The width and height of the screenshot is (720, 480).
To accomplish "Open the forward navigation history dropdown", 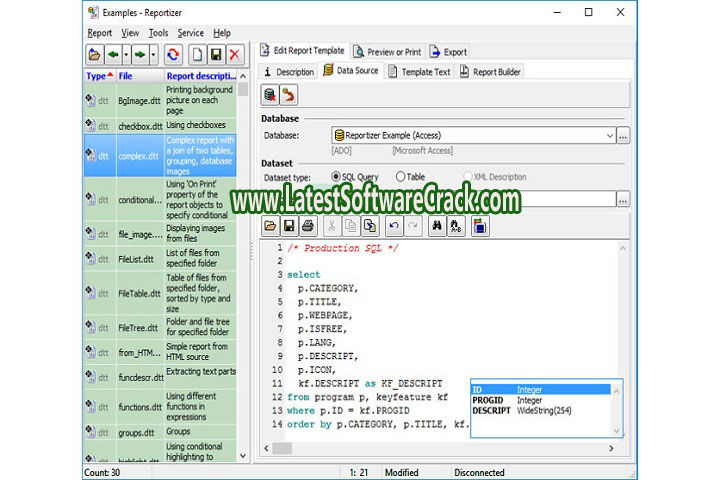I will click(x=153, y=55).
